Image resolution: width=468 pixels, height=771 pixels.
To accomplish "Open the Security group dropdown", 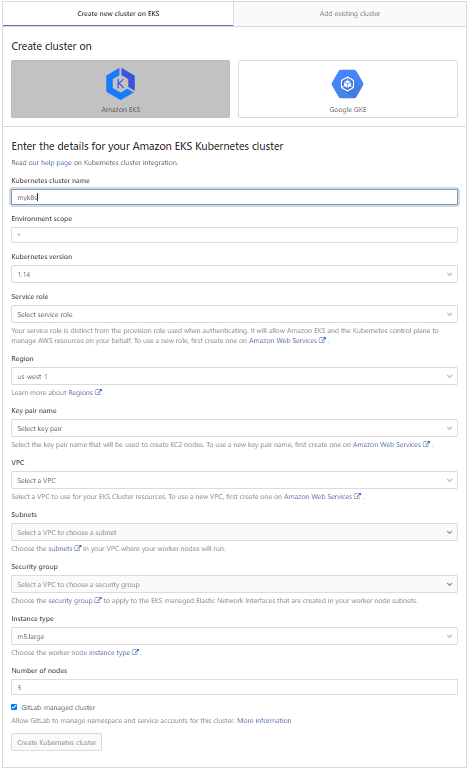I will (234, 585).
